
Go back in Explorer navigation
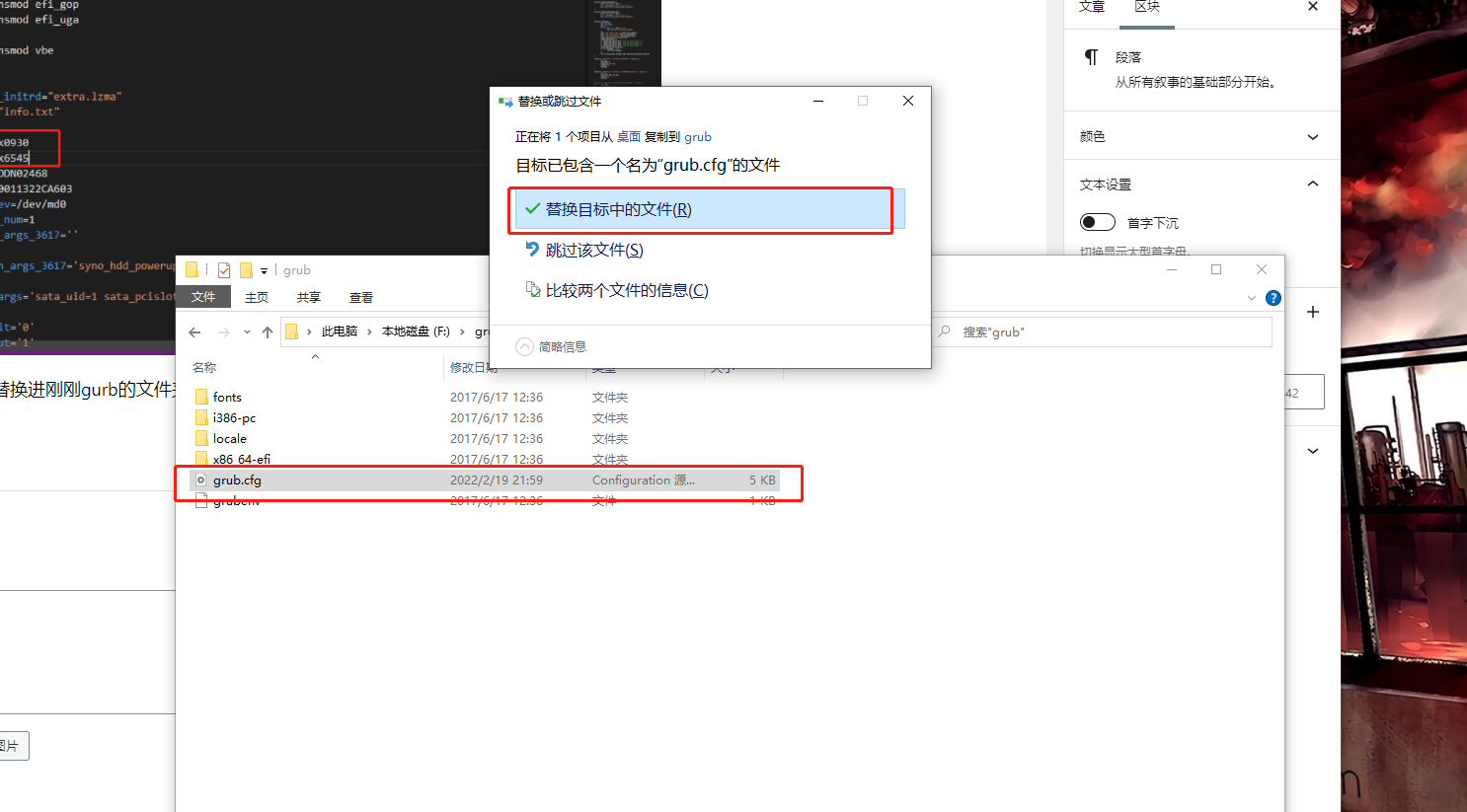coord(194,332)
